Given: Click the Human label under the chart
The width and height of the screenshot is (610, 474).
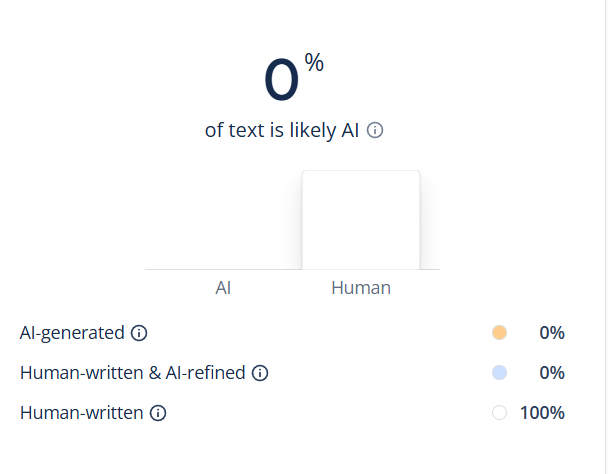Looking at the screenshot, I should [x=361, y=288].
